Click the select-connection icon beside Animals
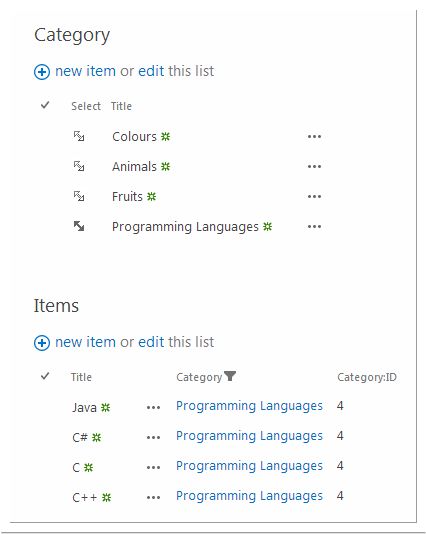This screenshot has width=426, height=534. (x=79, y=166)
